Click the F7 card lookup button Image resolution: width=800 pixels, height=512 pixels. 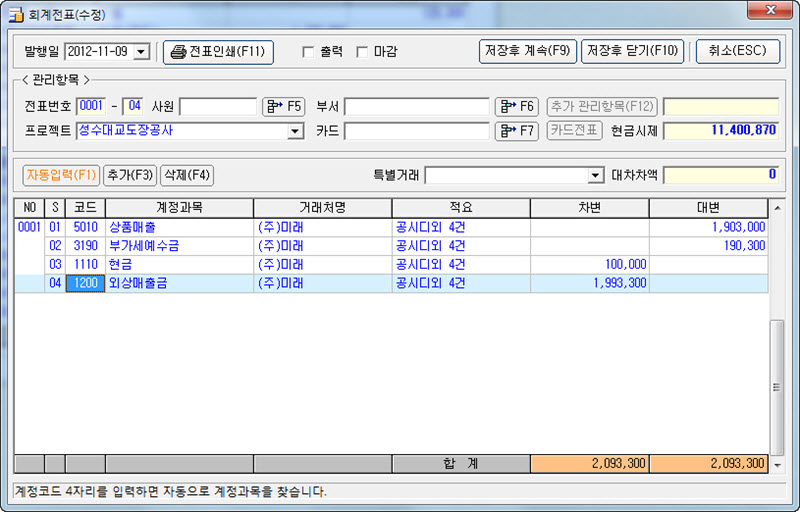(x=516, y=131)
